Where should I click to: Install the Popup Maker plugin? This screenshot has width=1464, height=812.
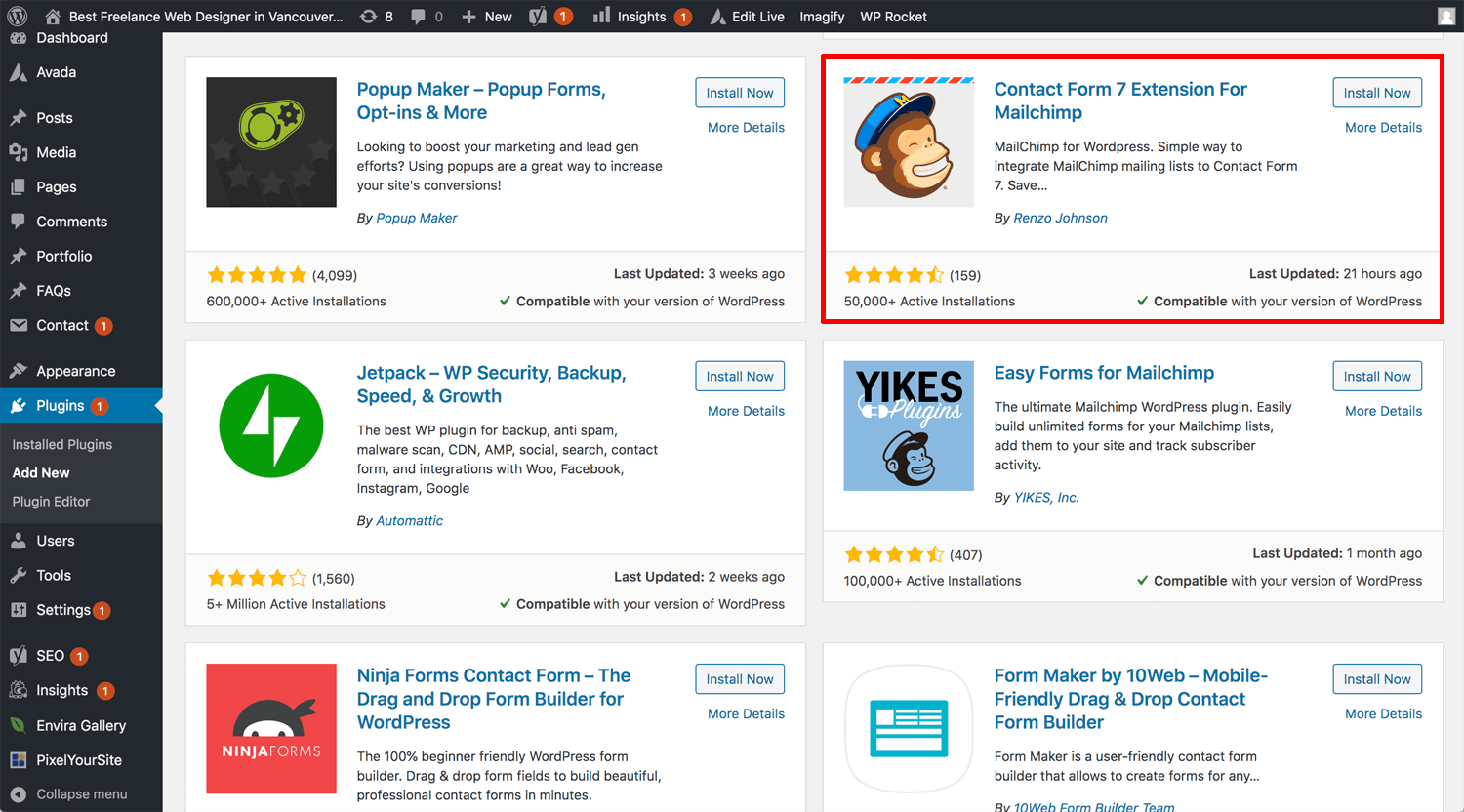tap(740, 93)
